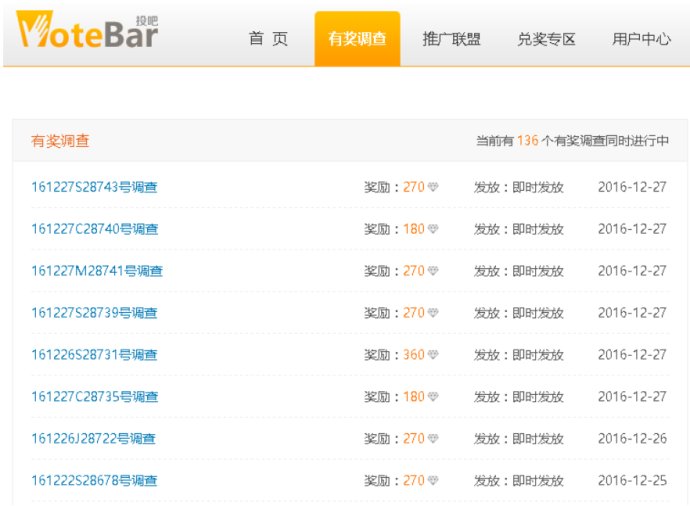The height and width of the screenshot is (506, 690).
Task: Click date 2016-12-27 in 161227S28739 row
Action: click(632, 313)
